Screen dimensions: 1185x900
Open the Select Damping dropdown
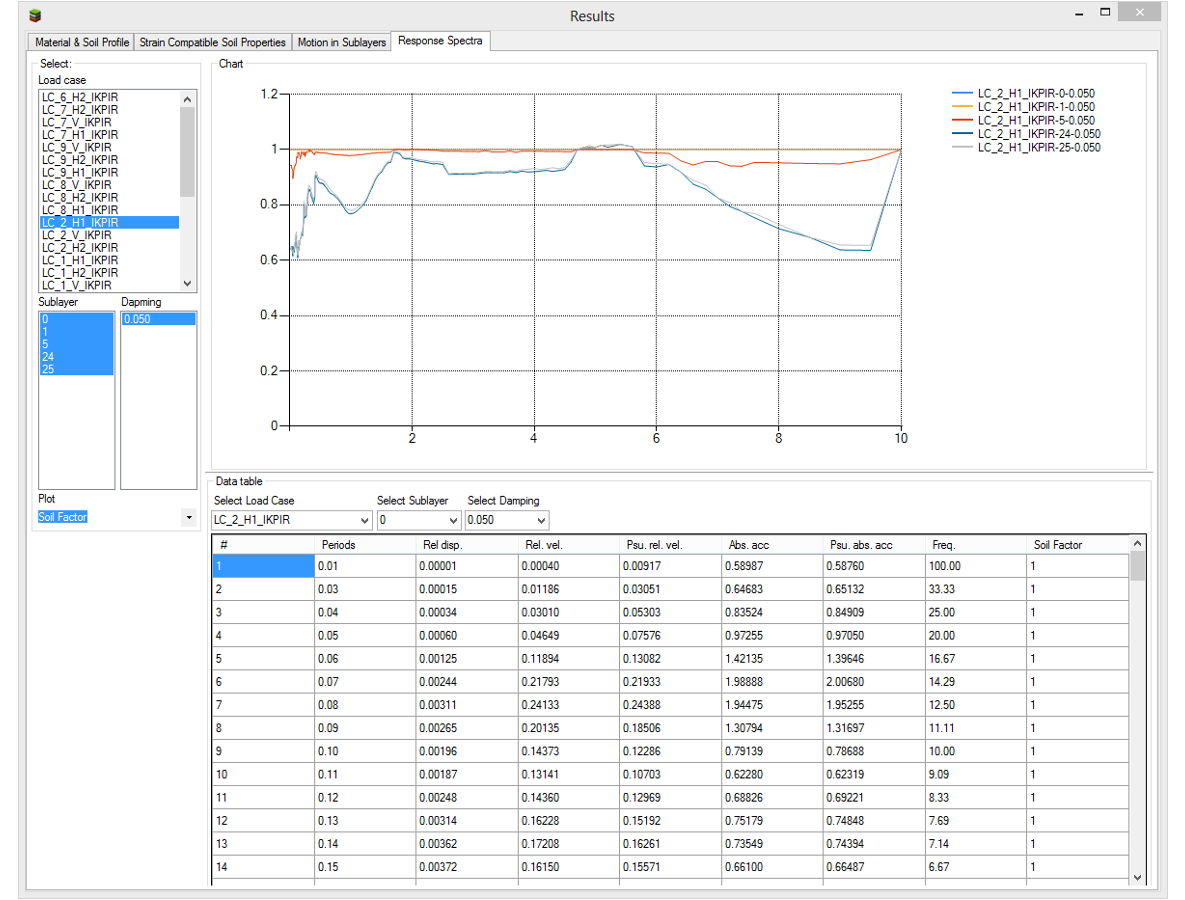tap(540, 521)
